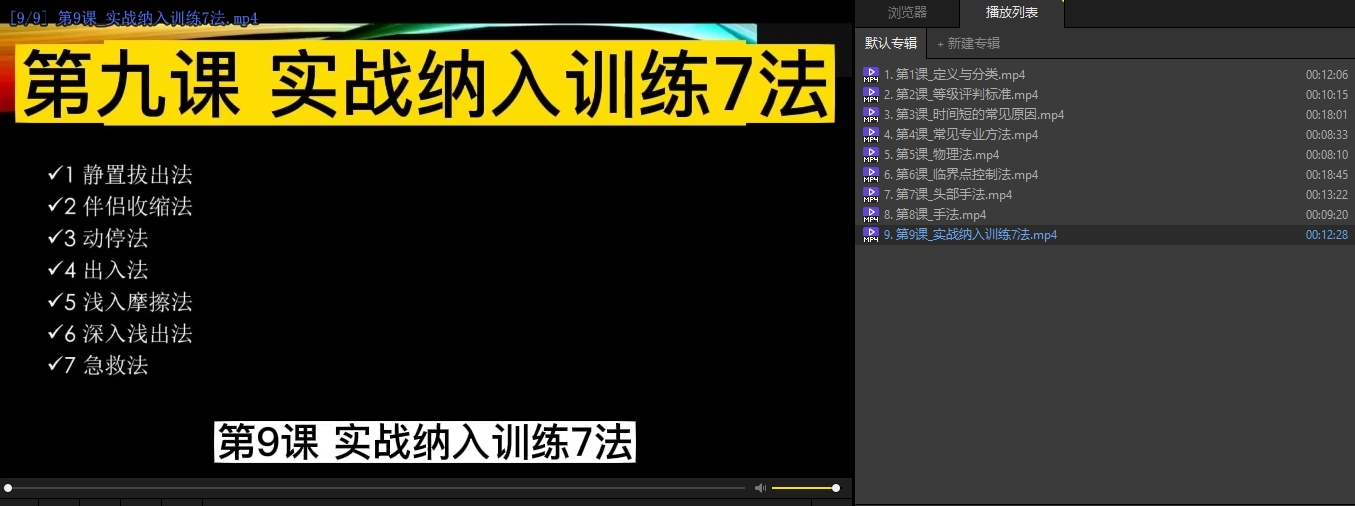1355x506 pixels.
Task: Click the seek bar in the middle
Action: (376, 488)
